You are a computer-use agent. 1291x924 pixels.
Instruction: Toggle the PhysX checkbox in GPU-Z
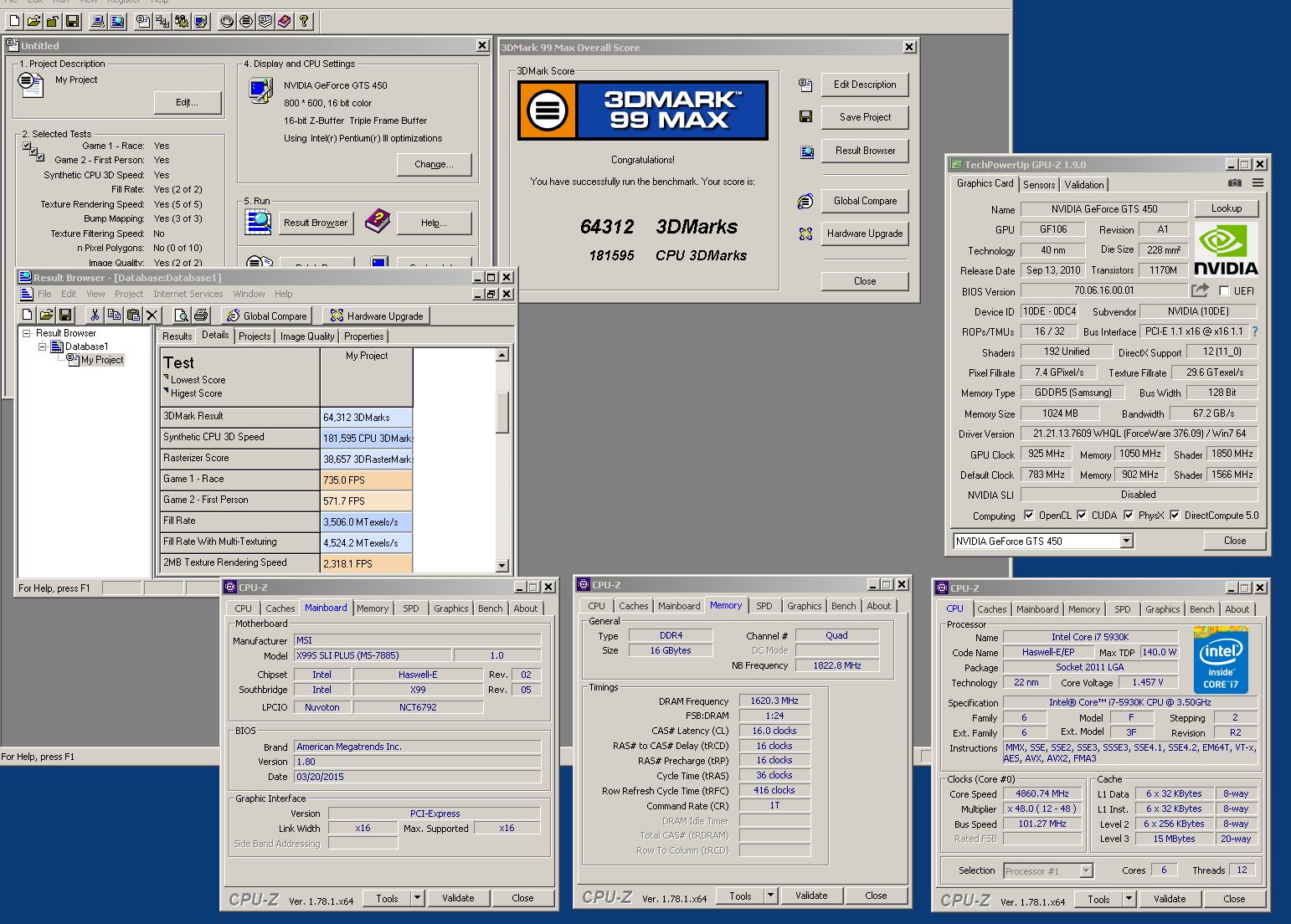[x=1129, y=515]
